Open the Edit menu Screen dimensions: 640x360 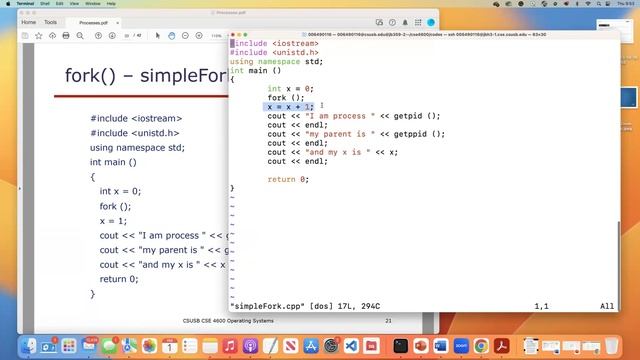[60, 3]
